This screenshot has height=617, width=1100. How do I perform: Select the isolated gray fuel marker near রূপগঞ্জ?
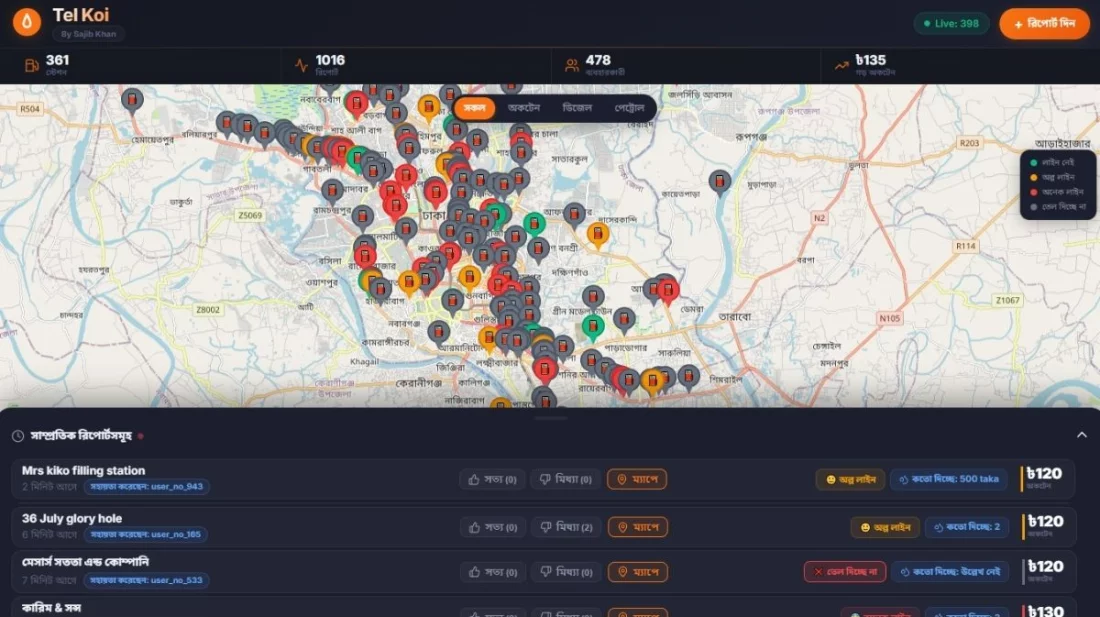coord(719,181)
